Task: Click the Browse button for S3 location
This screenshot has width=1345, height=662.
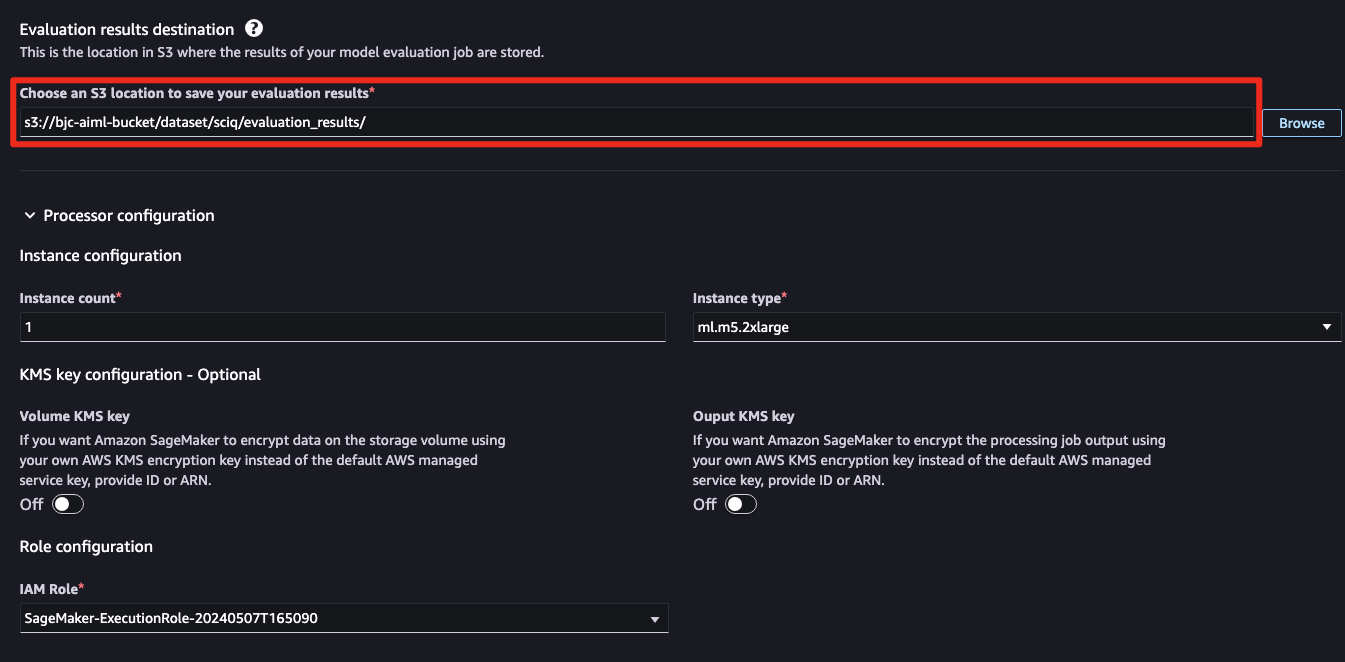Action: tap(1301, 123)
